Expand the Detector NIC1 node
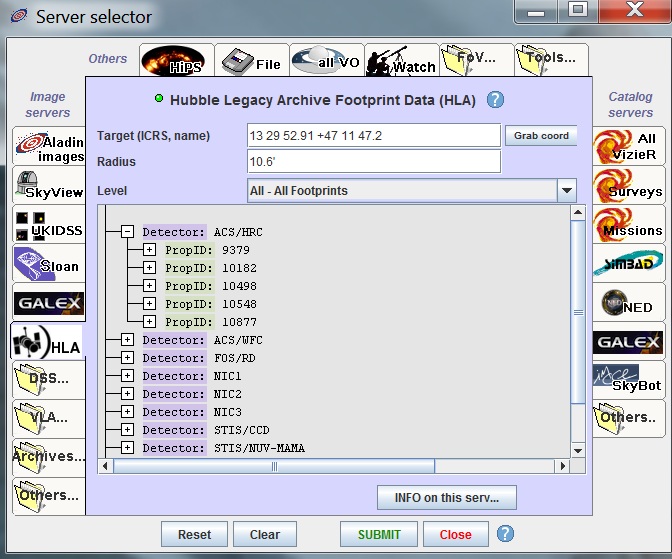Viewport: 672px width, 559px height. click(127, 376)
